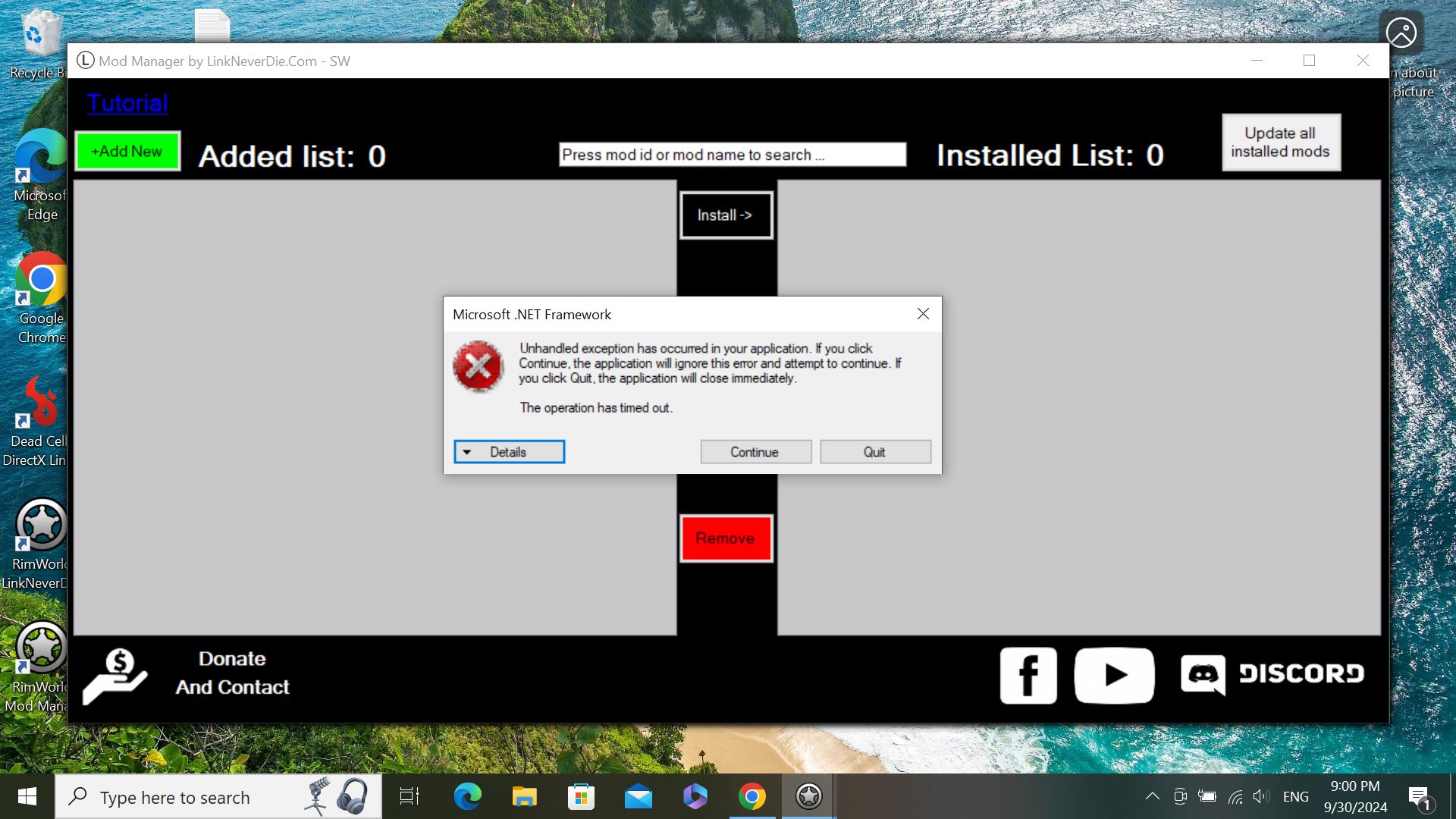Viewport: 1456px width, 819px height.
Task: Click Quit to close the application
Action: pyautogui.click(x=876, y=452)
